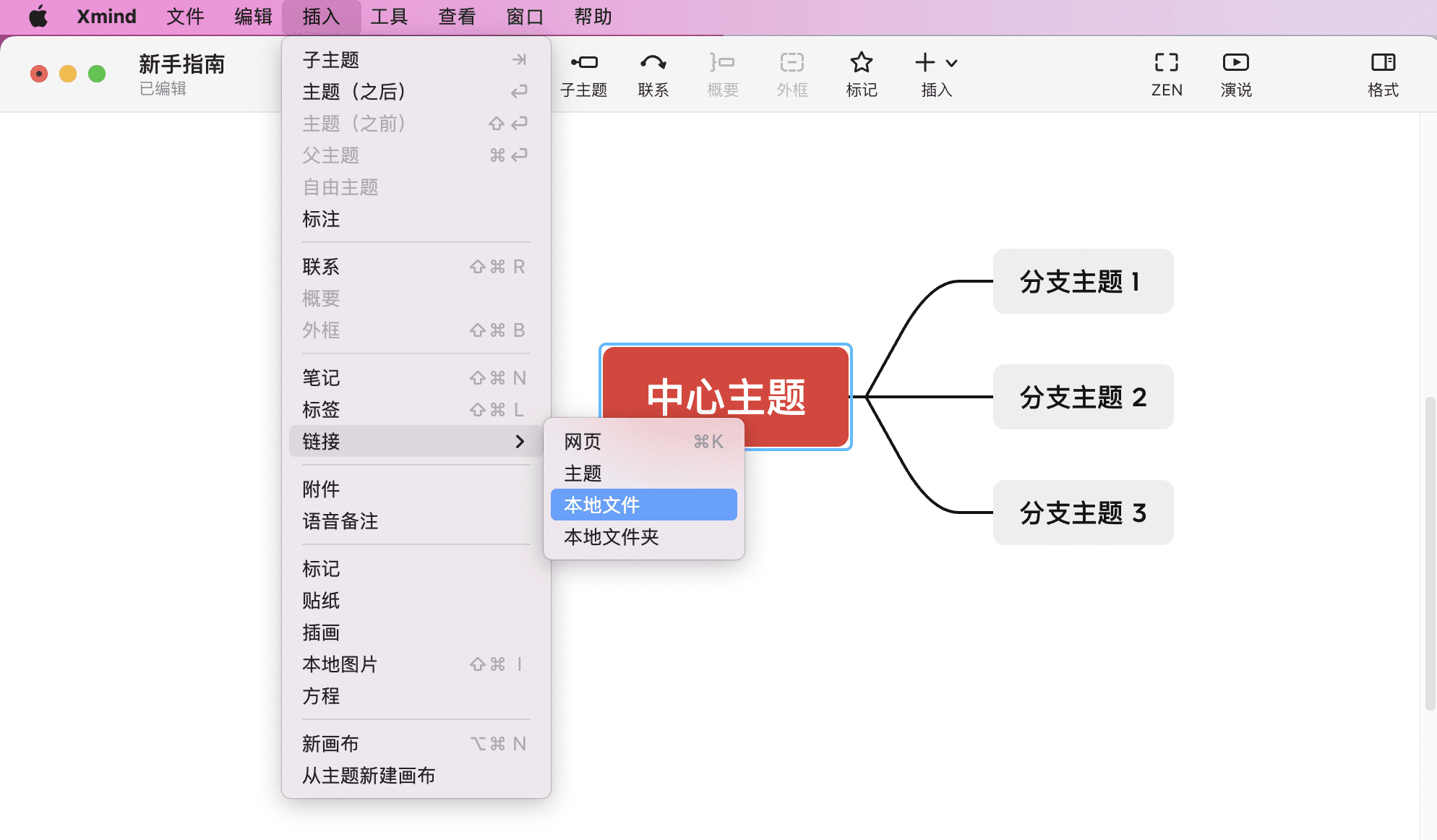Click the Apple menu icon
Image resolution: width=1437 pixels, height=840 pixels.
point(38,16)
